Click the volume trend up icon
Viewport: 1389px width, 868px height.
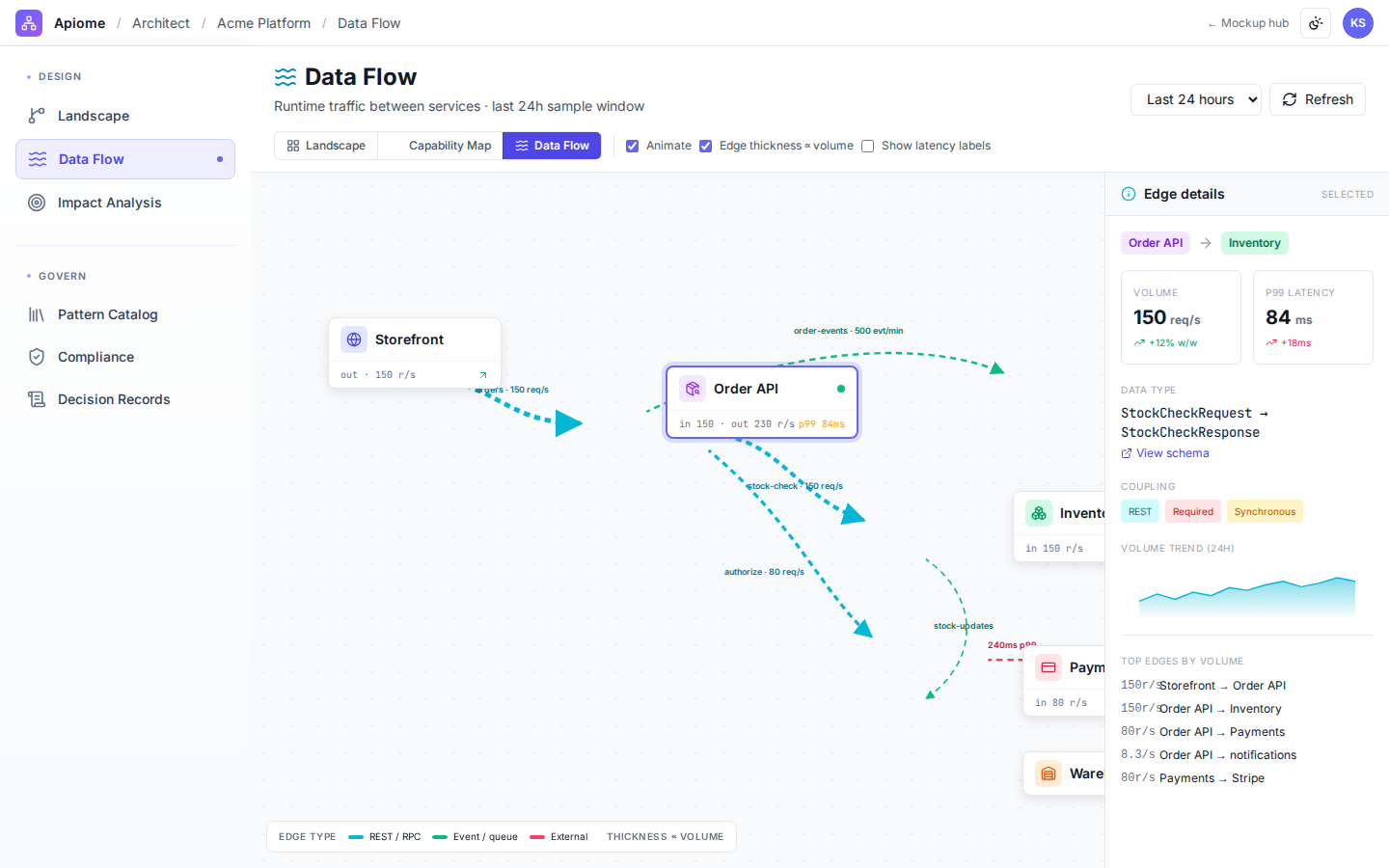point(1139,342)
